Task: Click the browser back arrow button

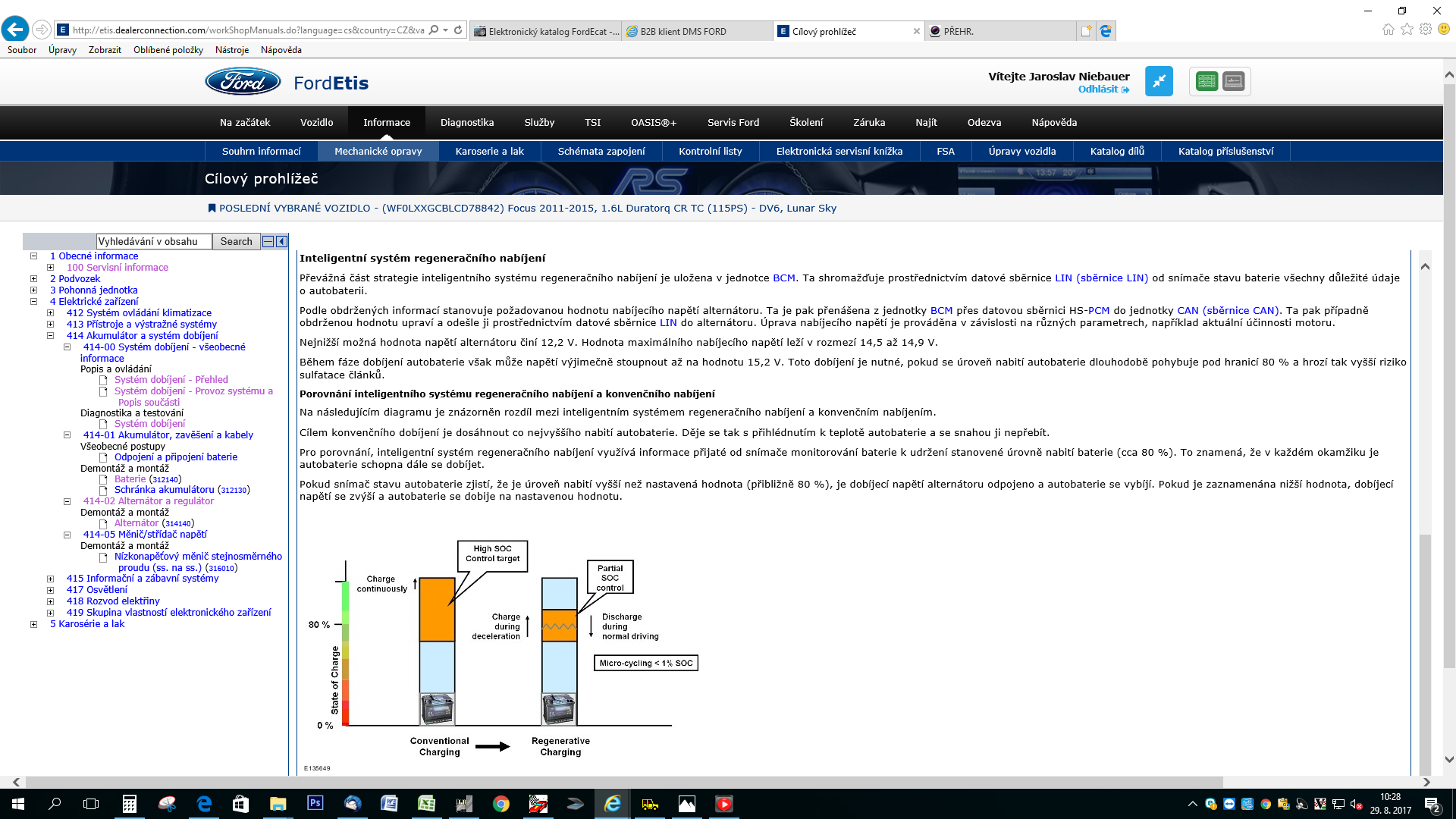Action: pos(15,30)
